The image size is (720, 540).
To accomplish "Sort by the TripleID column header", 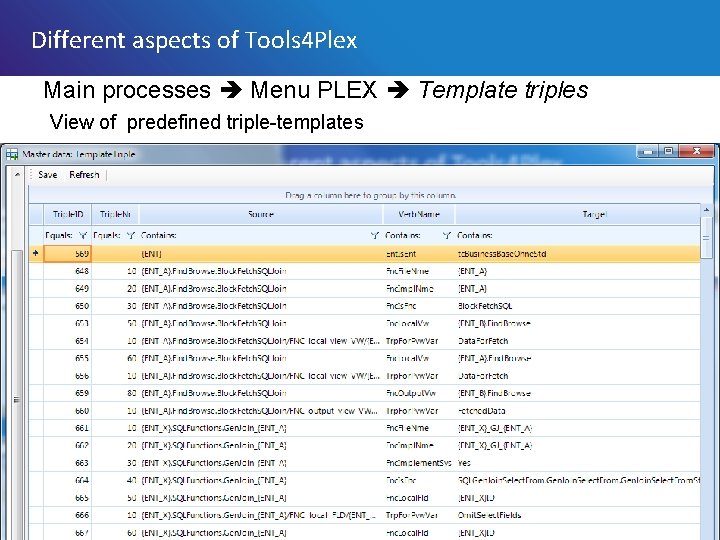I will pos(68,215).
